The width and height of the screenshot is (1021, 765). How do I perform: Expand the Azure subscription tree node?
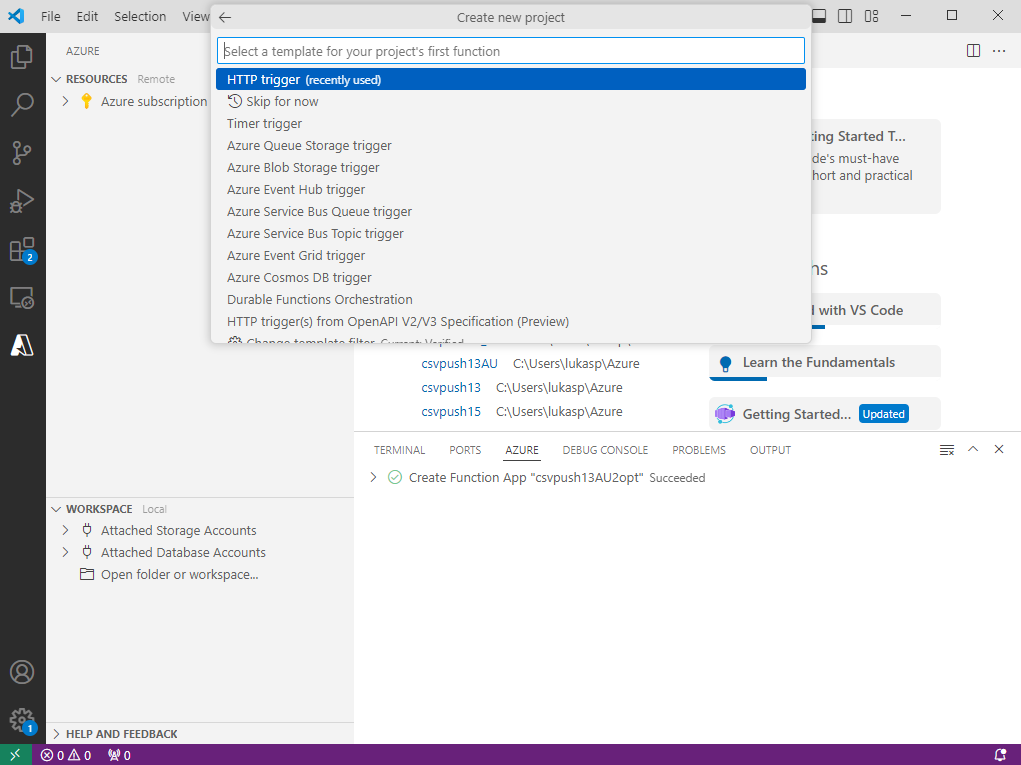(x=66, y=101)
